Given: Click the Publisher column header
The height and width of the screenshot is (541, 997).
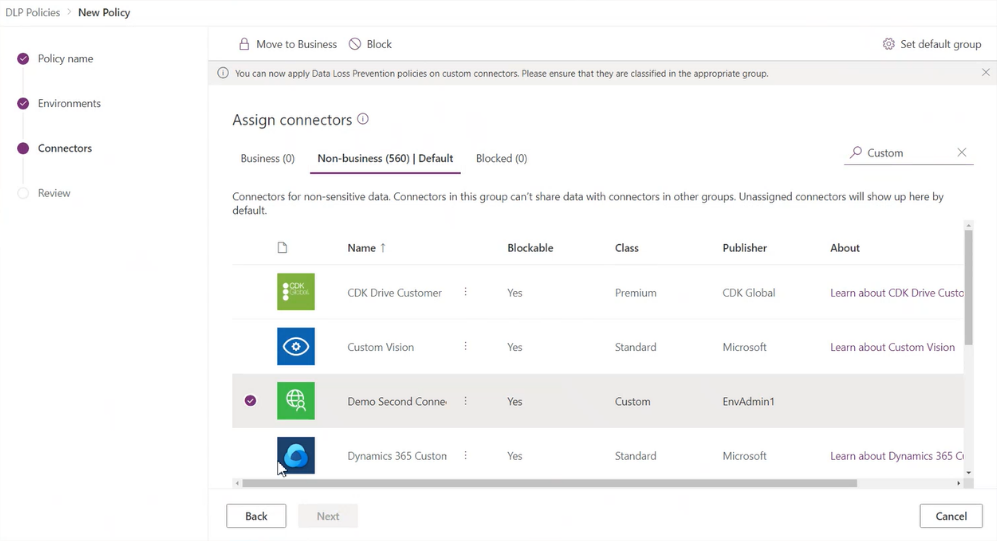Looking at the screenshot, I should click(745, 248).
